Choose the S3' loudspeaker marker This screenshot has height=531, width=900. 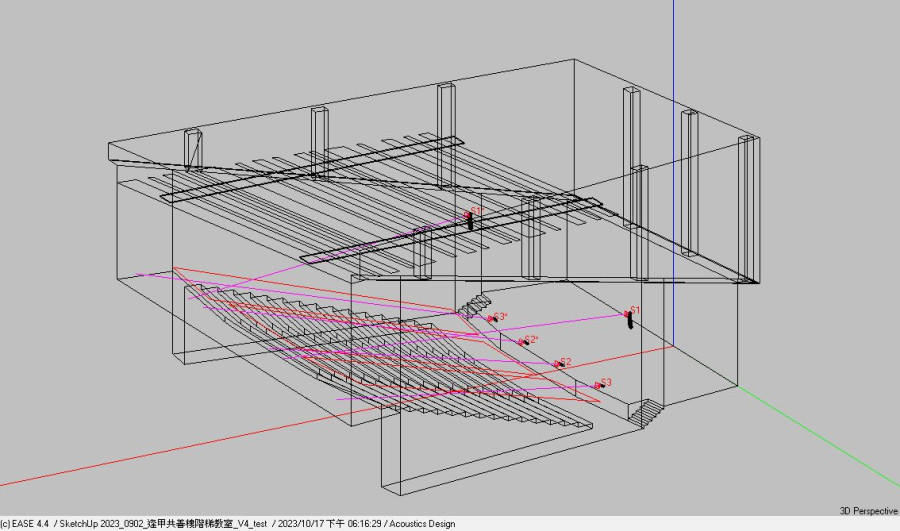click(x=493, y=319)
